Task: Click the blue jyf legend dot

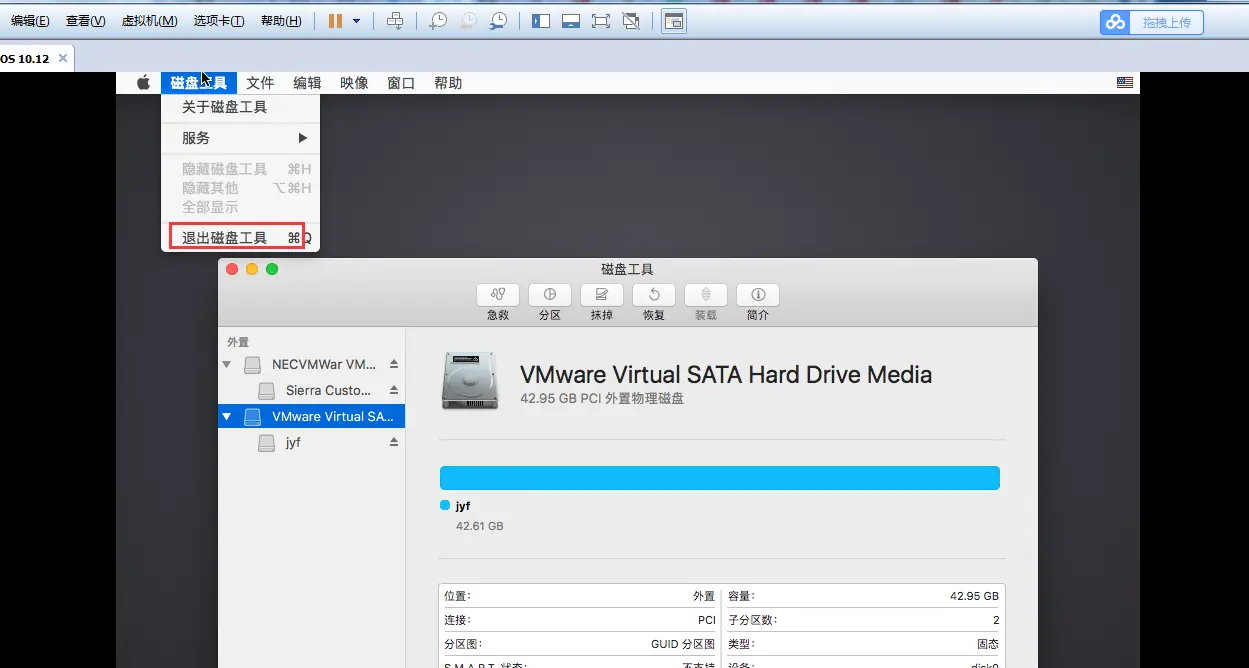Action: (445, 505)
